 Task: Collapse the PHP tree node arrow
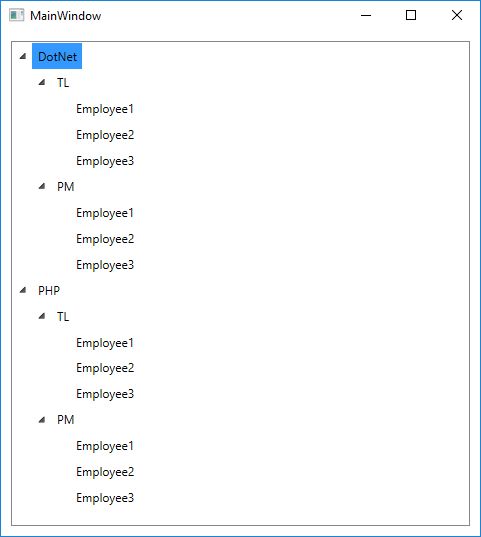(23, 290)
